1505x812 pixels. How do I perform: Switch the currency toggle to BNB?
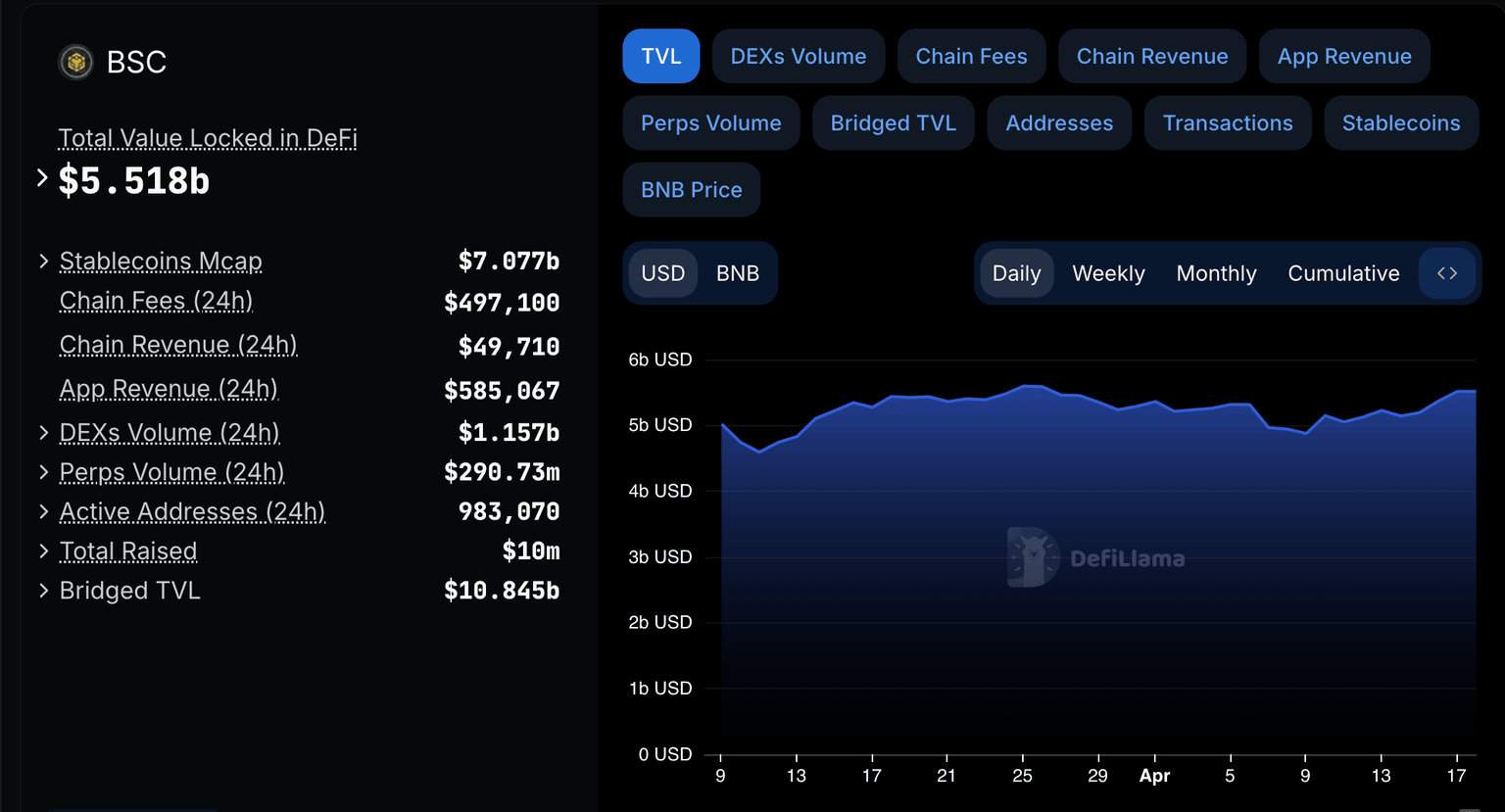(737, 273)
